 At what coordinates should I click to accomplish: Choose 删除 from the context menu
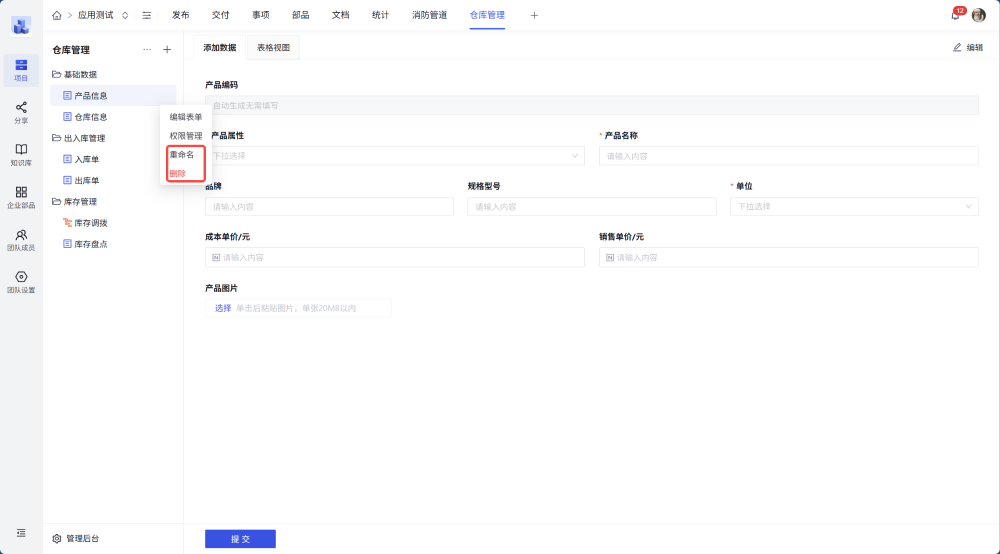pos(178,173)
